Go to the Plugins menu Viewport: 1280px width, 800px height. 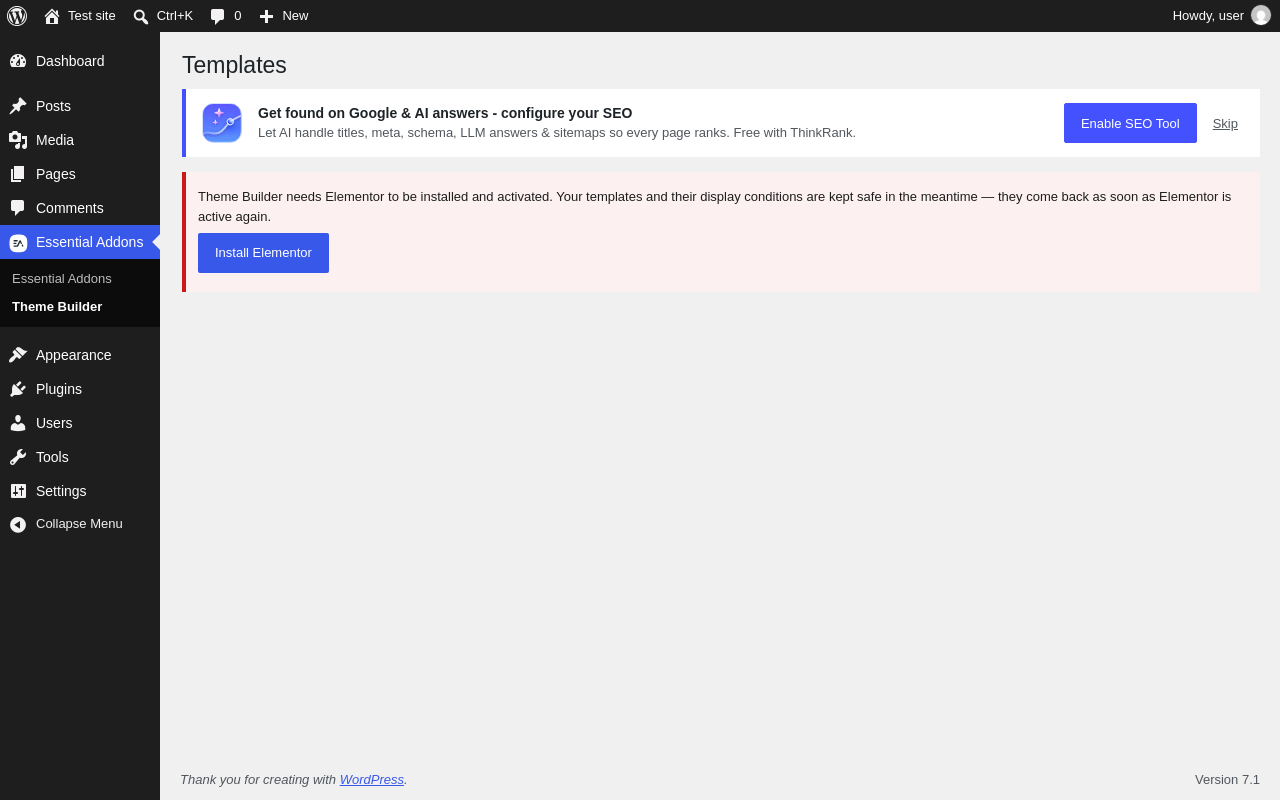(80, 389)
